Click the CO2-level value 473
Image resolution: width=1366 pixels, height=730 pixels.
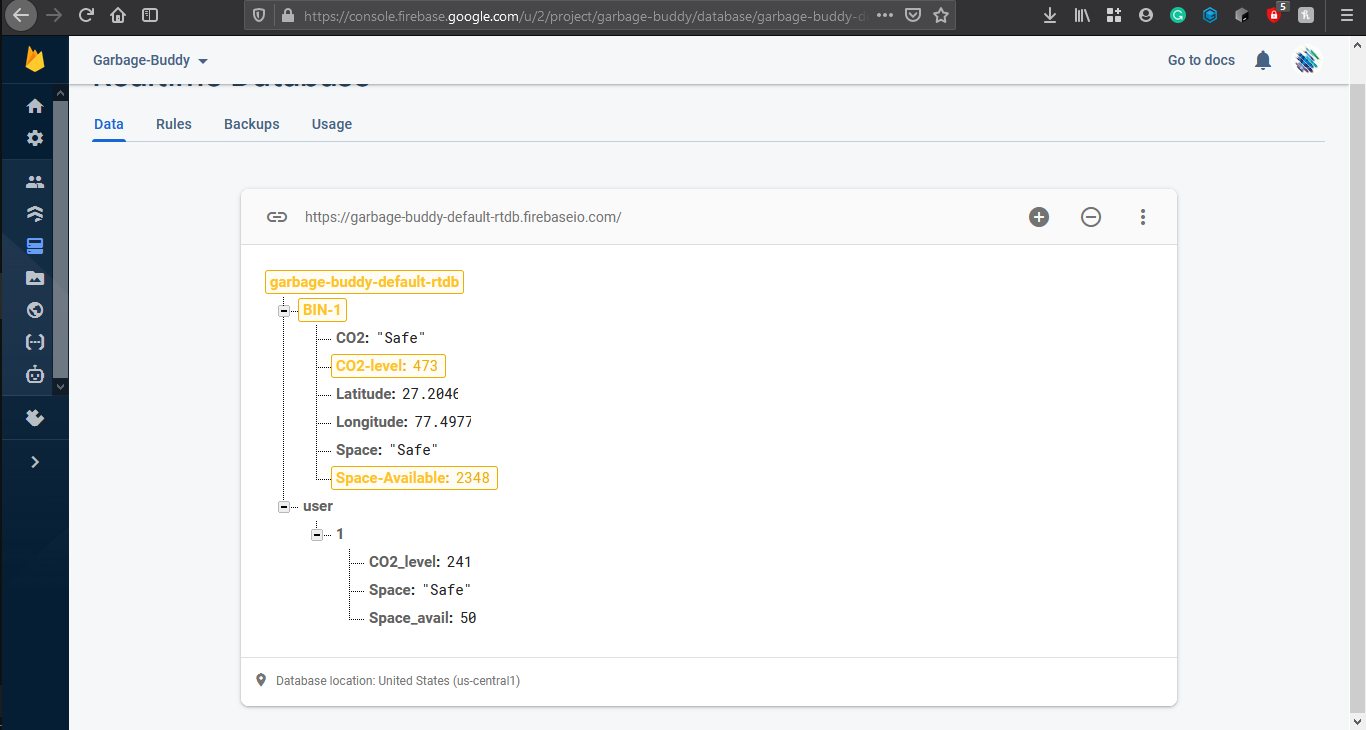(425, 366)
